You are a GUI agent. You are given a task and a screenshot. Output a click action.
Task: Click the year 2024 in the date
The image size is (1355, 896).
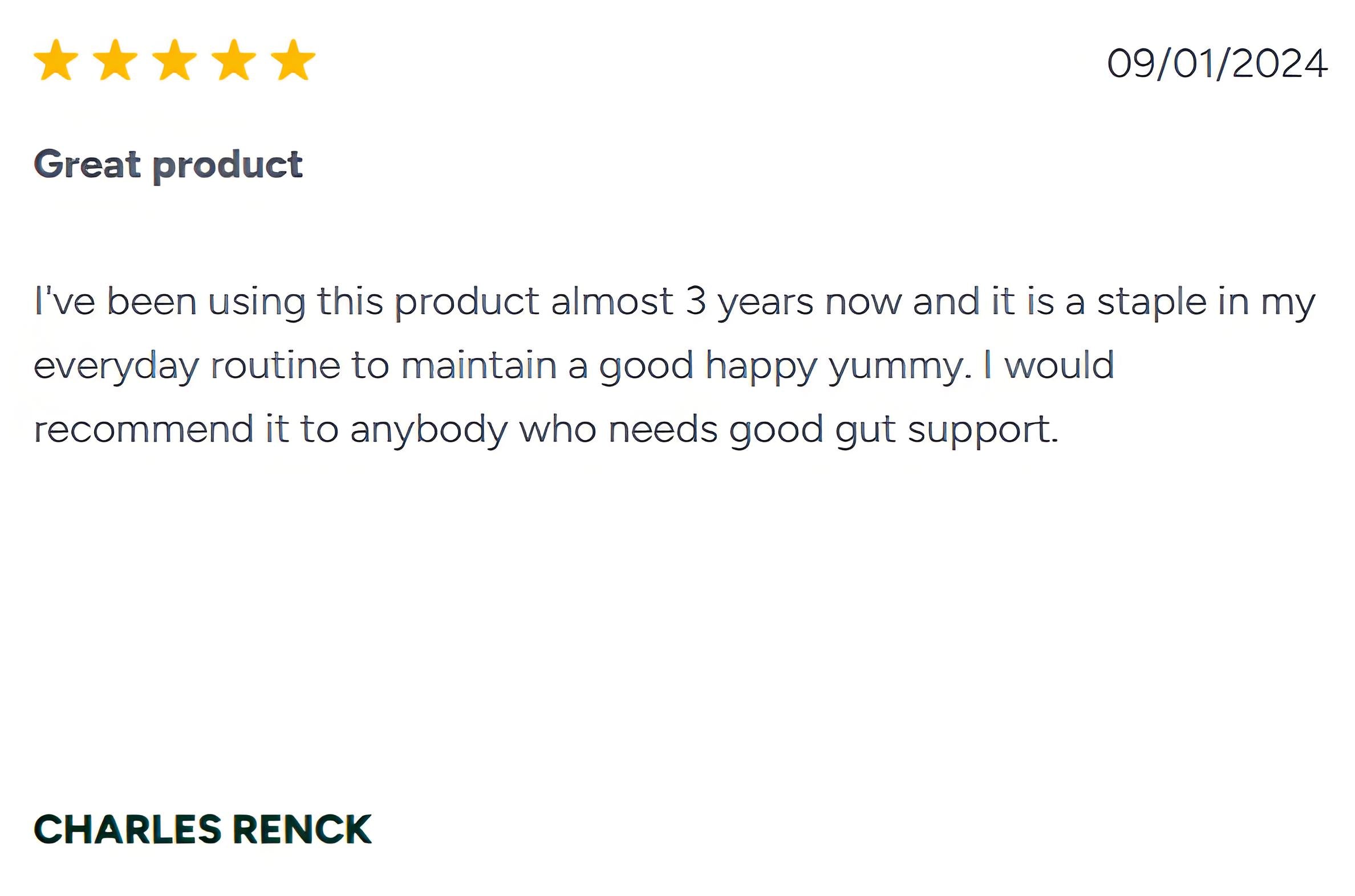pos(1280,63)
